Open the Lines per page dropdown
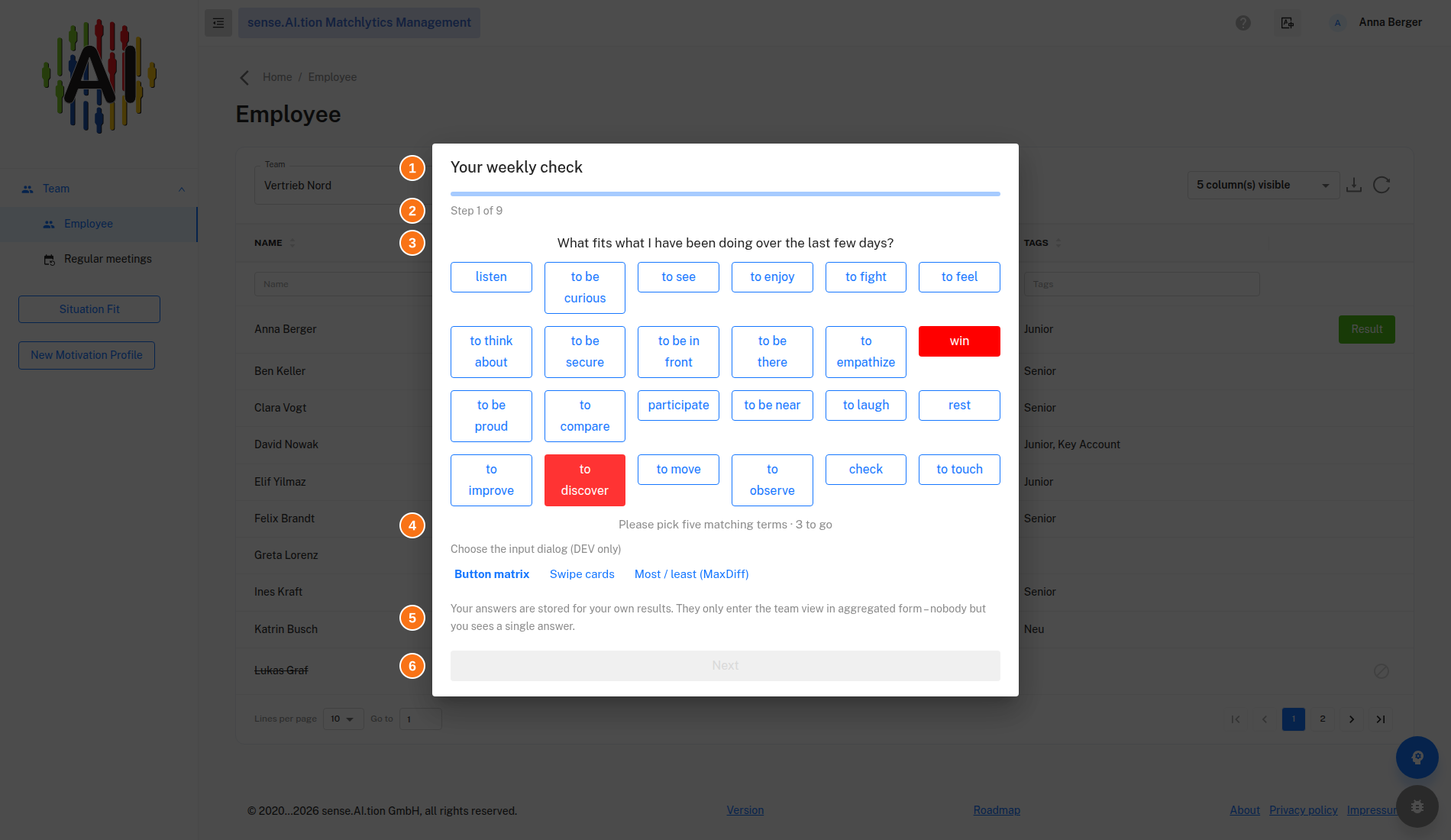1451x840 pixels. [343, 719]
